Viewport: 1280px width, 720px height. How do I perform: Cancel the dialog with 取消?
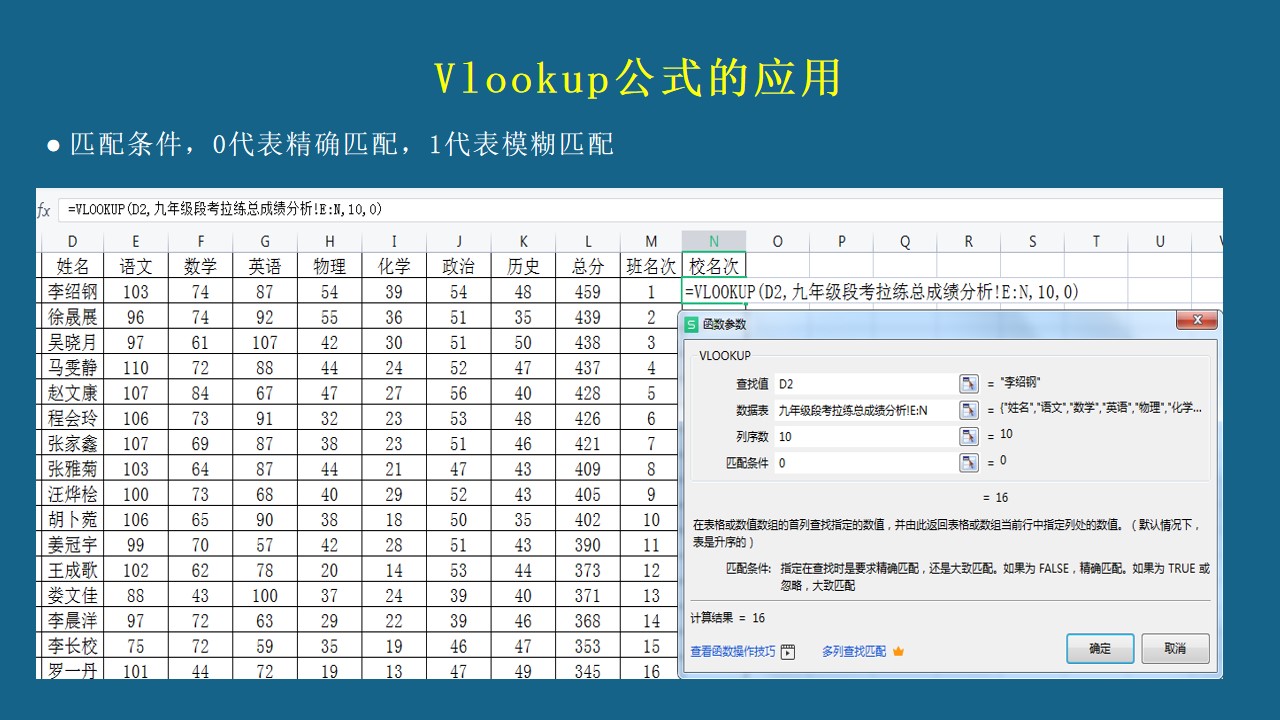pos(1176,649)
